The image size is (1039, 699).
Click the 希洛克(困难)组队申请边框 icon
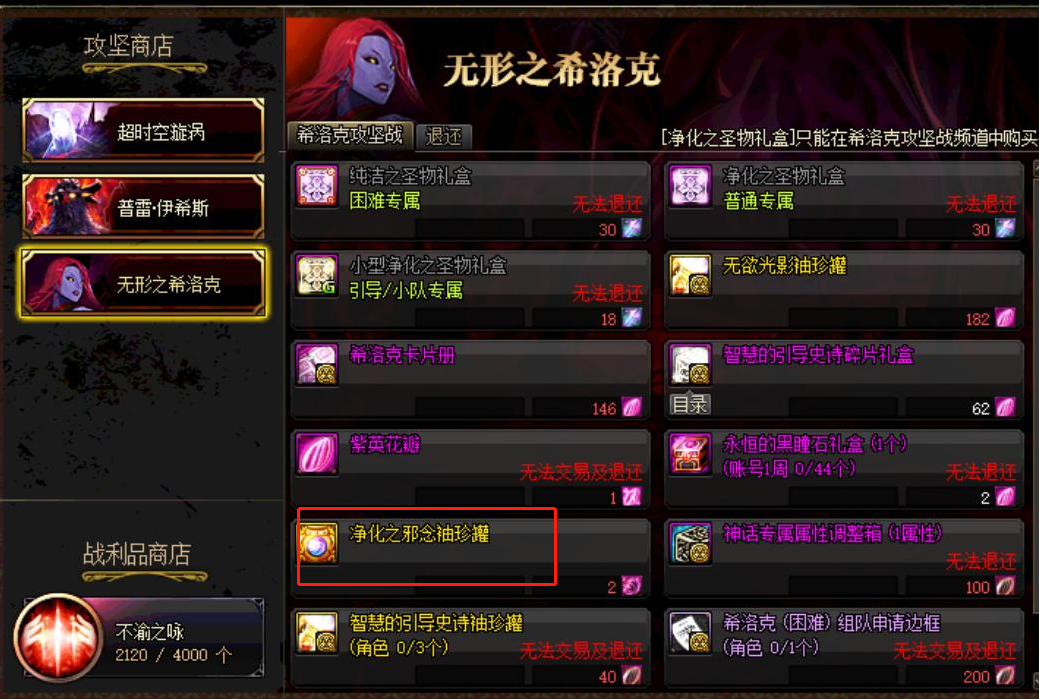(x=690, y=633)
